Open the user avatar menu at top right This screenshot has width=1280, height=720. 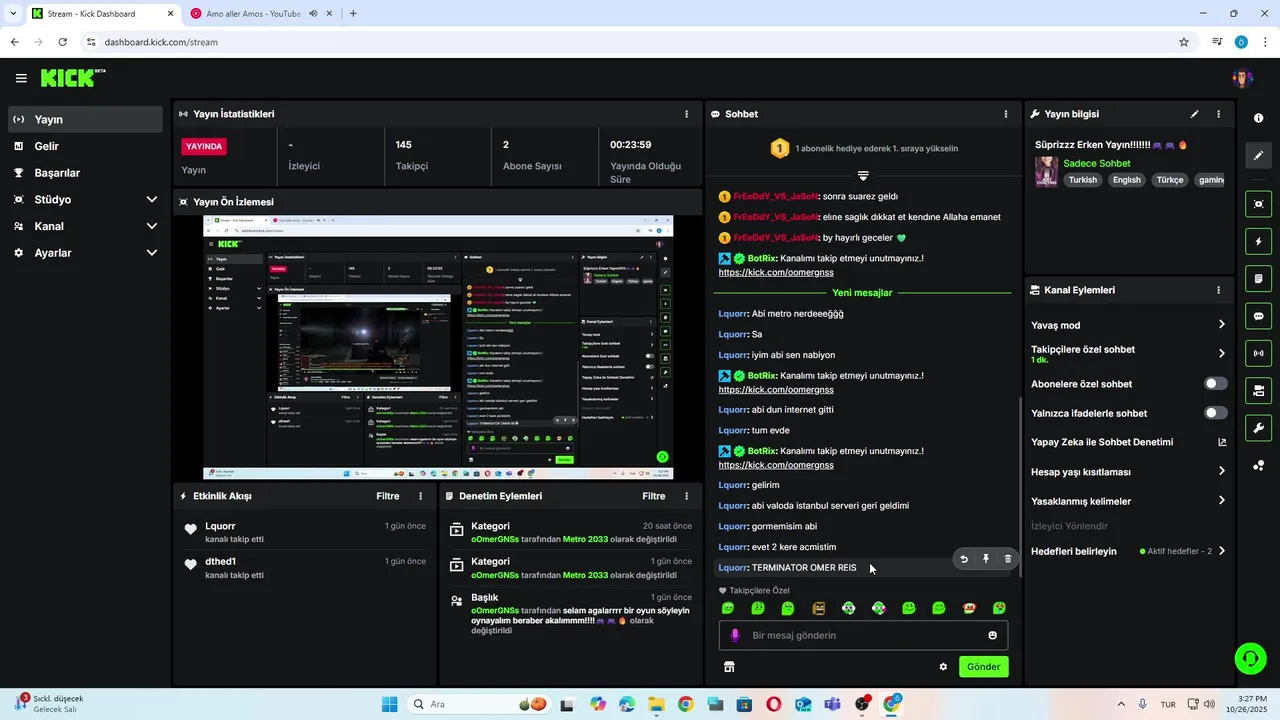click(x=1242, y=78)
